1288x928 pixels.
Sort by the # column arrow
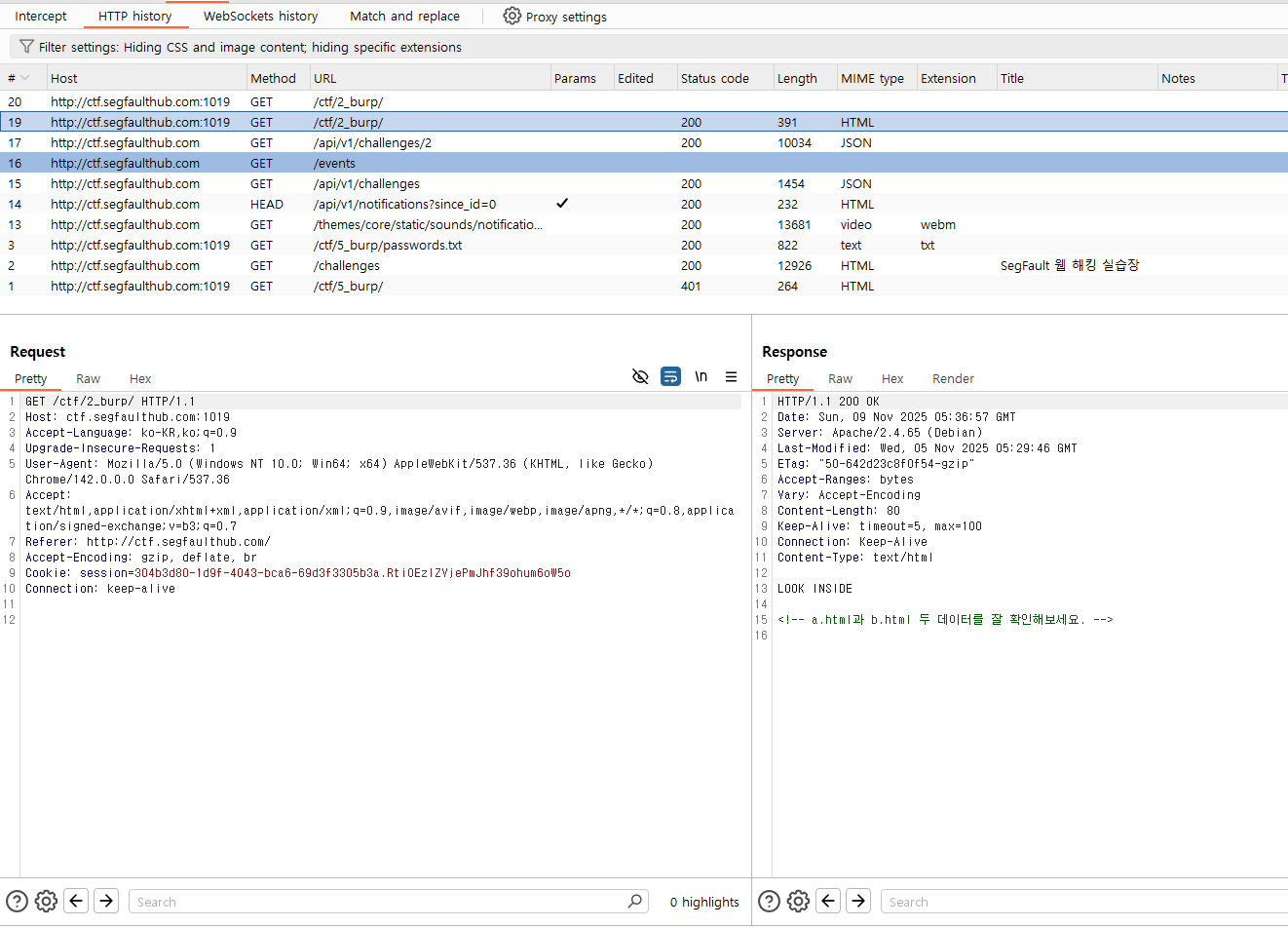25,78
